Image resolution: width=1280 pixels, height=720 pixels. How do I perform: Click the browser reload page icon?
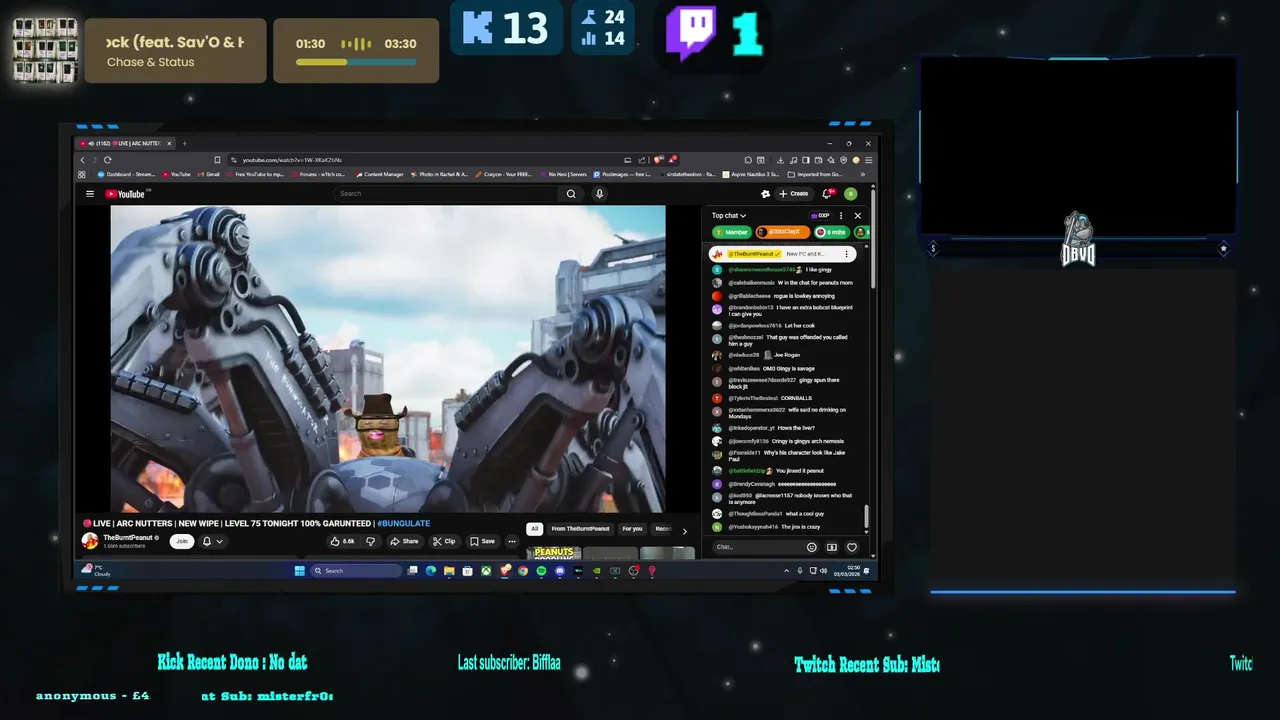(108, 160)
